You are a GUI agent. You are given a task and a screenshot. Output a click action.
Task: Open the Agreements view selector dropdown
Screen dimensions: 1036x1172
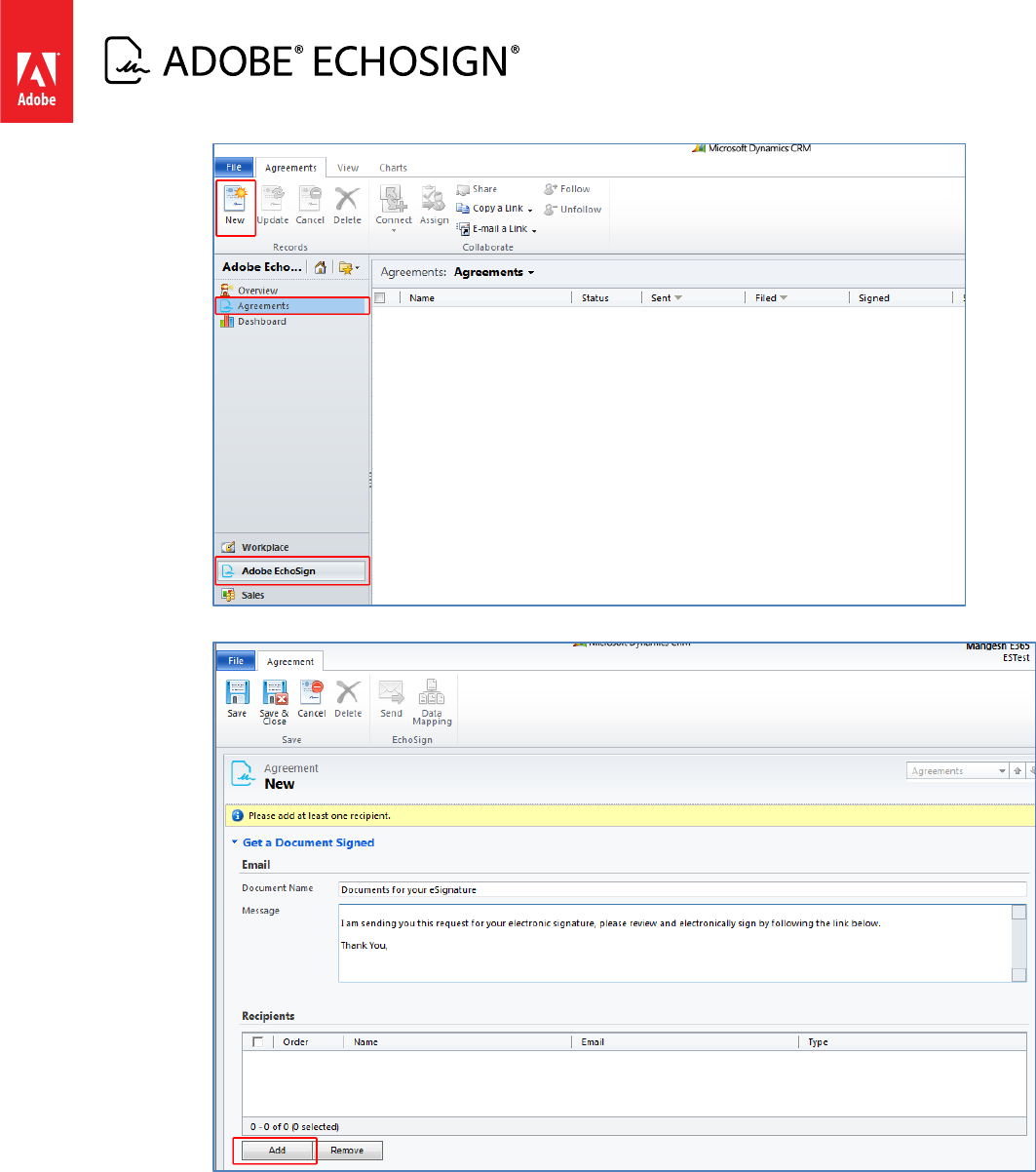pos(494,272)
